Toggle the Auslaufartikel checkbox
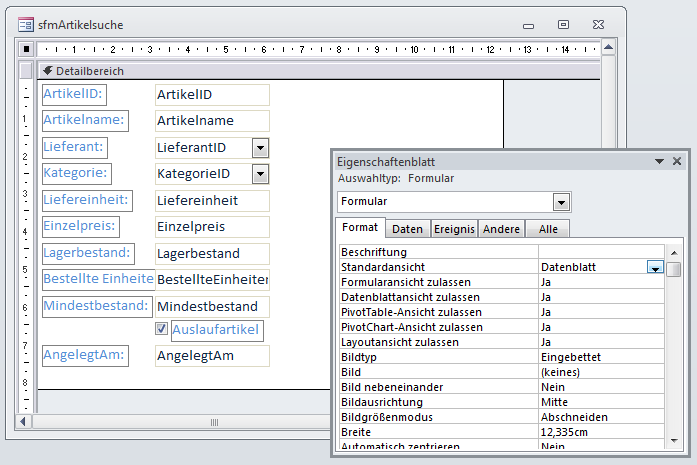Screen dimensions: 697x465 [x=161, y=328]
